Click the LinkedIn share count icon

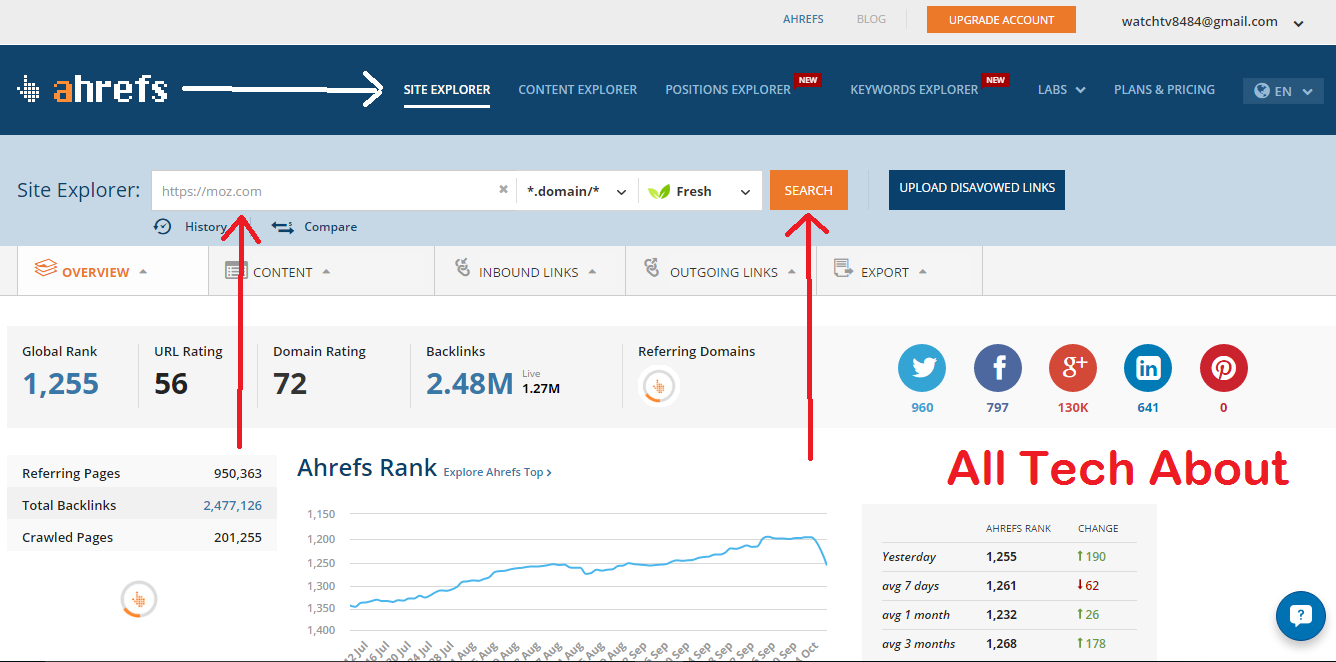pyautogui.click(x=1148, y=368)
